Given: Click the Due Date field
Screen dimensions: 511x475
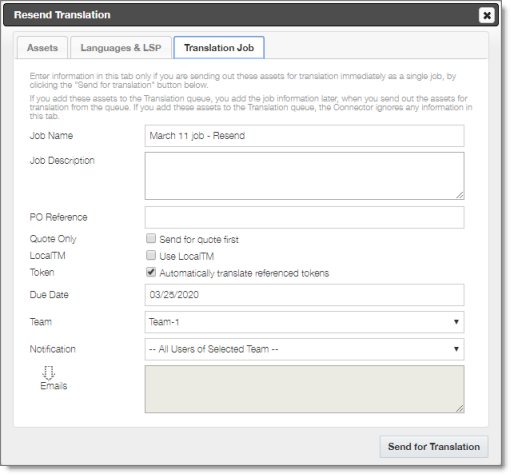Looking at the screenshot, I should tap(304, 295).
